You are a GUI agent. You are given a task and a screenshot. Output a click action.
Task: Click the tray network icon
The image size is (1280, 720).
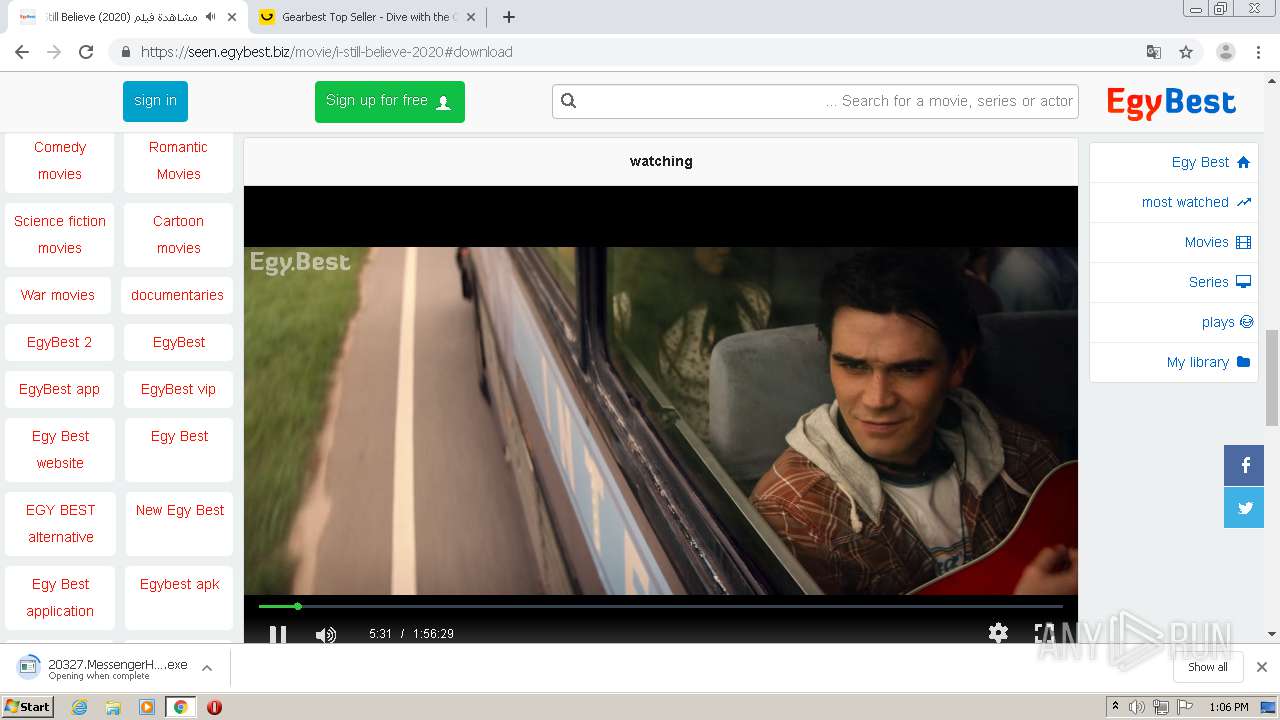click(1160, 707)
